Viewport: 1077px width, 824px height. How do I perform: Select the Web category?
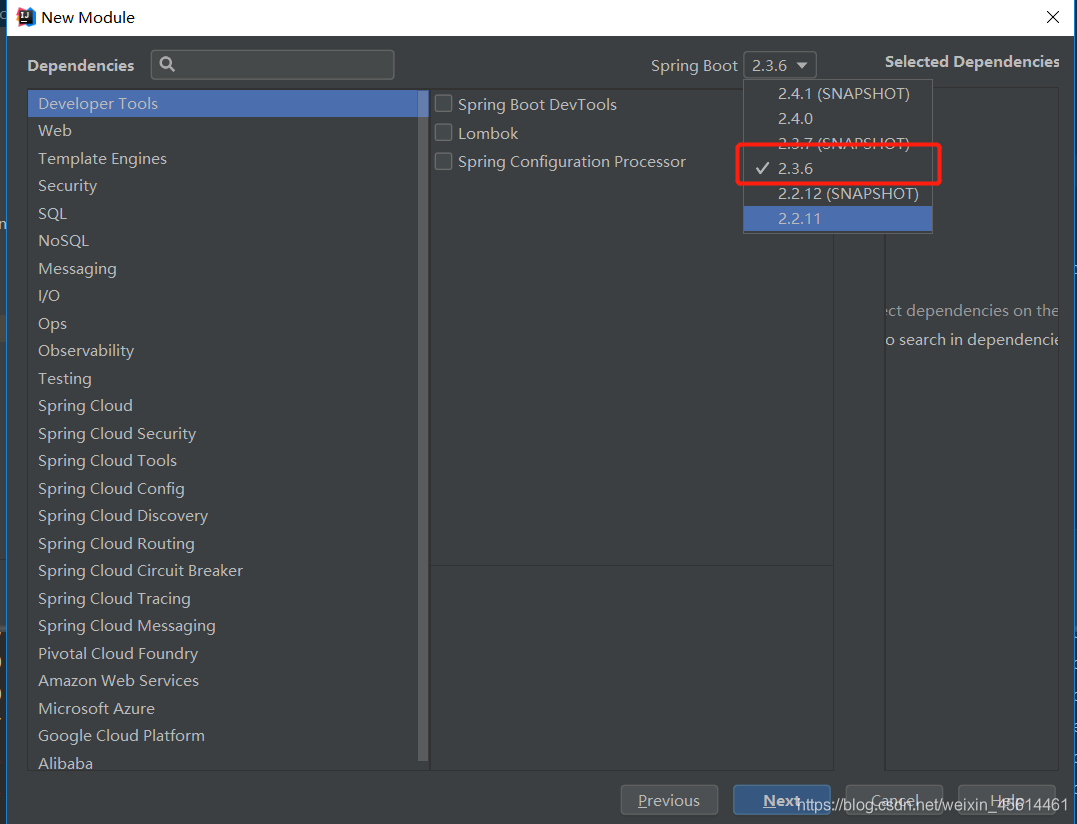pyautogui.click(x=223, y=130)
